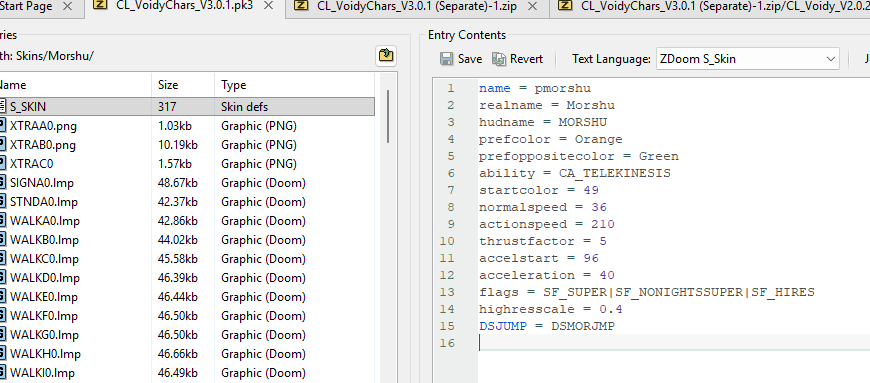870x383 pixels.
Task: Select the XTRAB0.png entry name
Action: click(x=43, y=144)
